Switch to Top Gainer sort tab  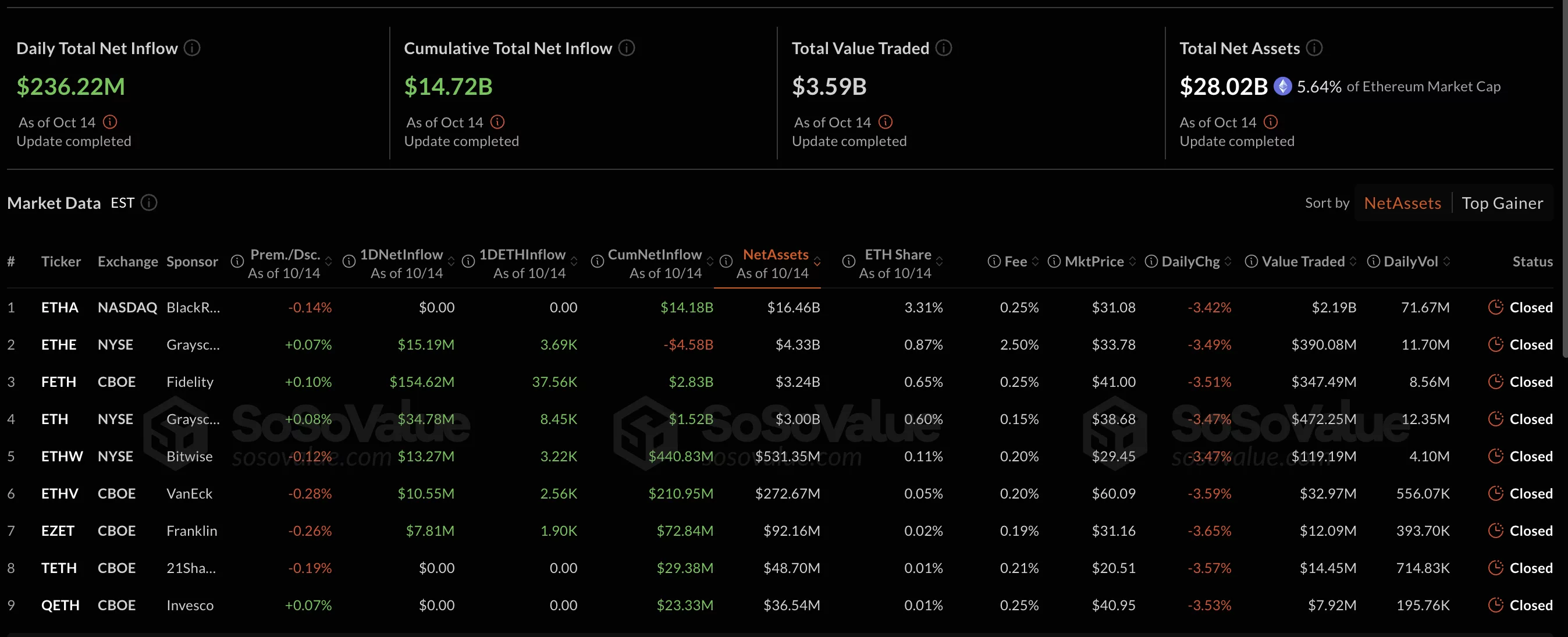[x=1502, y=203]
